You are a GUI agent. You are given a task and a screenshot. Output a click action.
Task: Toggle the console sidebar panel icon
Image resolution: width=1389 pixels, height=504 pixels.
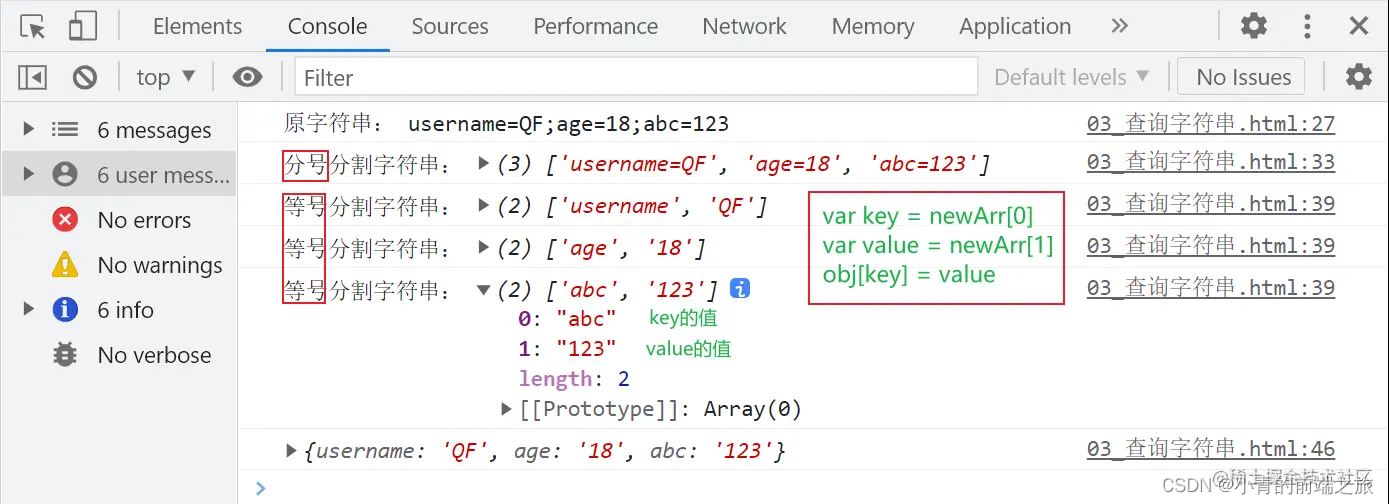(33, 77)
